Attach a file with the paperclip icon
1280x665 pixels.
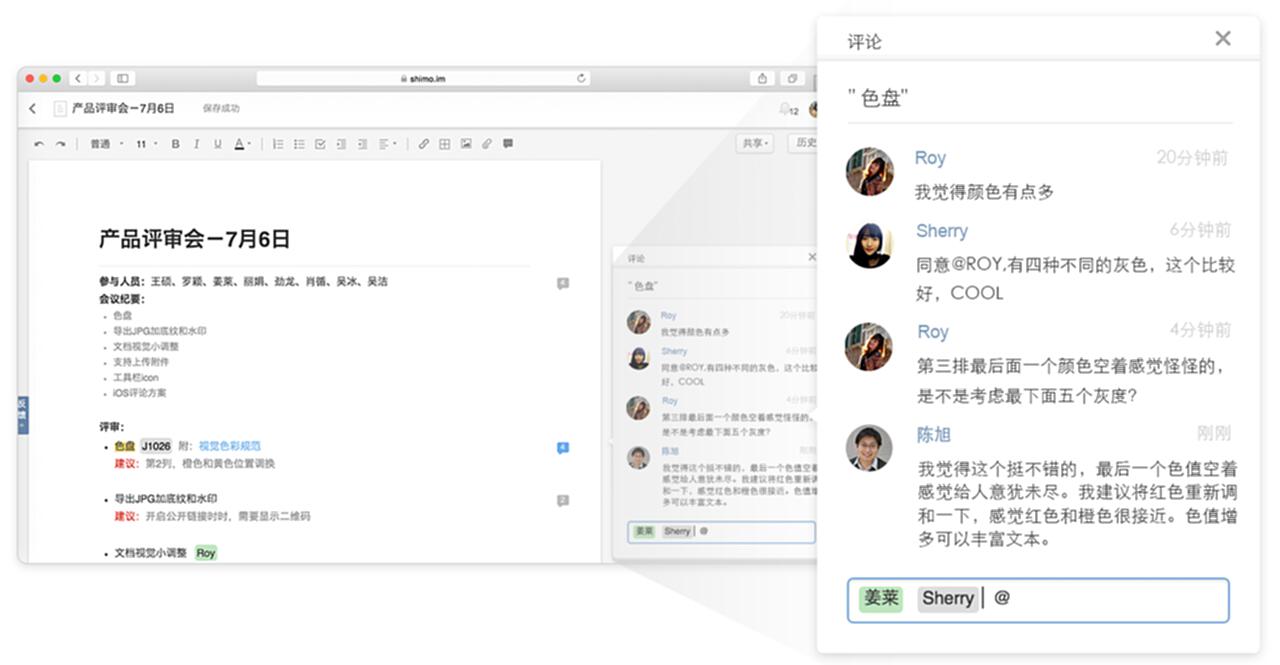487,144
